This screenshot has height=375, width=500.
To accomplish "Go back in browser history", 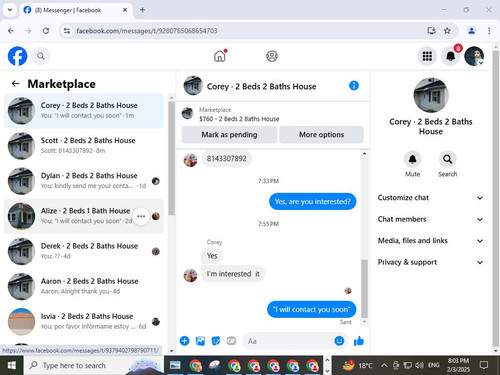I will tap(11, 31).
